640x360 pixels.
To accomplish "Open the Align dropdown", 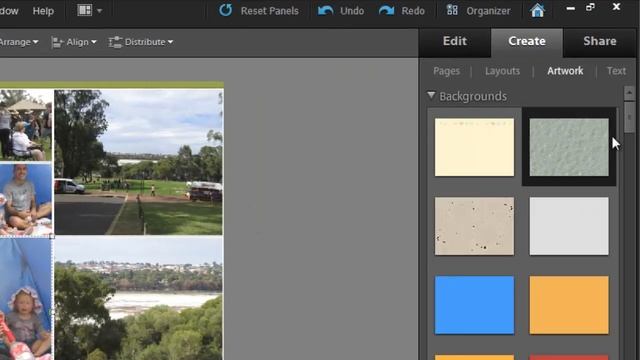I will tap(74, 42).
